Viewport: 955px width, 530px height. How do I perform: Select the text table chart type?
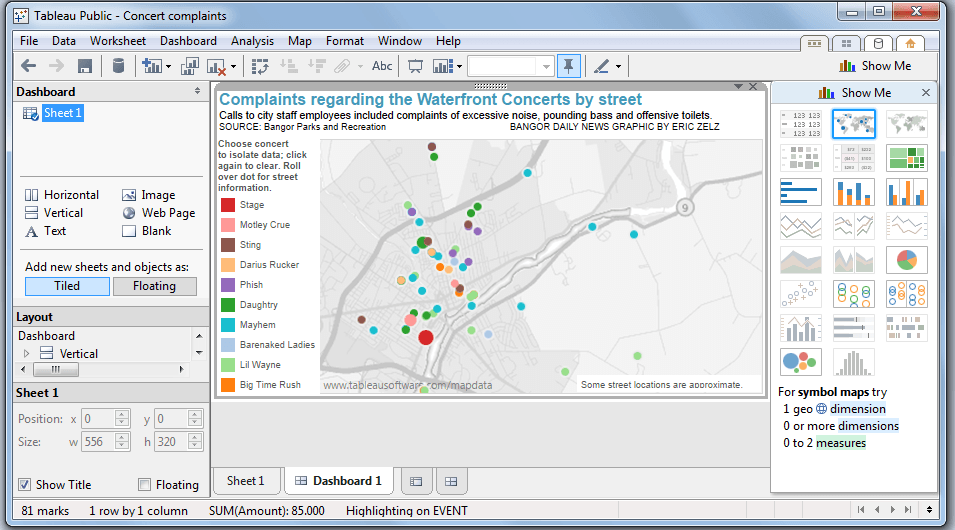(x=801, y=124)
